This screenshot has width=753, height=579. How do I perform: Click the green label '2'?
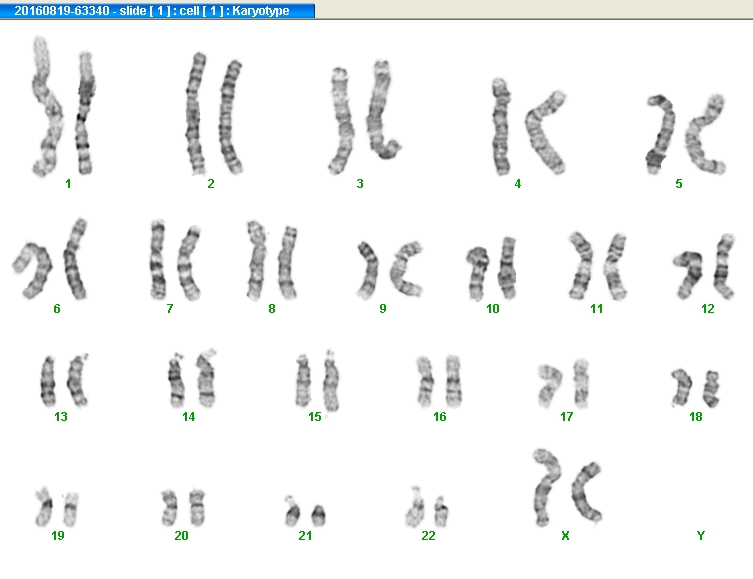tap(211, 184)
